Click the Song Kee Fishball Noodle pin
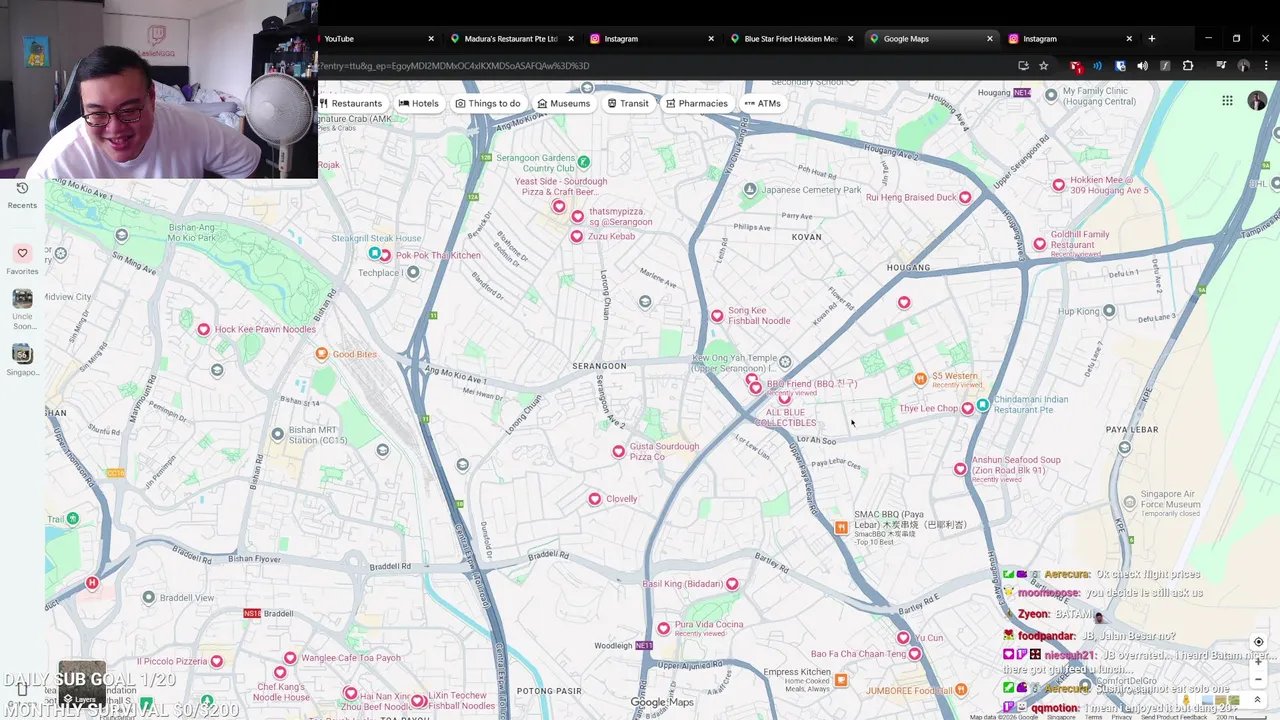The width and height of the screenshot is (1280, 720). click(x=717, y=316)
